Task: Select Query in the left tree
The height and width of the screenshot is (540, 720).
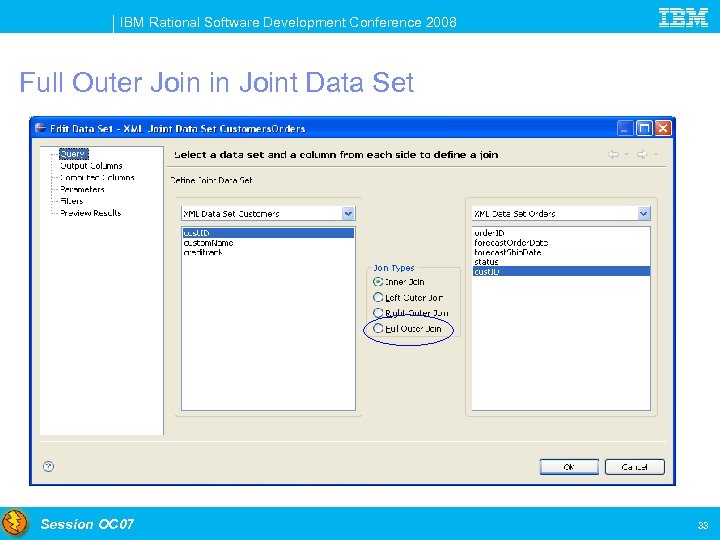Action: [x=73, y=154]
